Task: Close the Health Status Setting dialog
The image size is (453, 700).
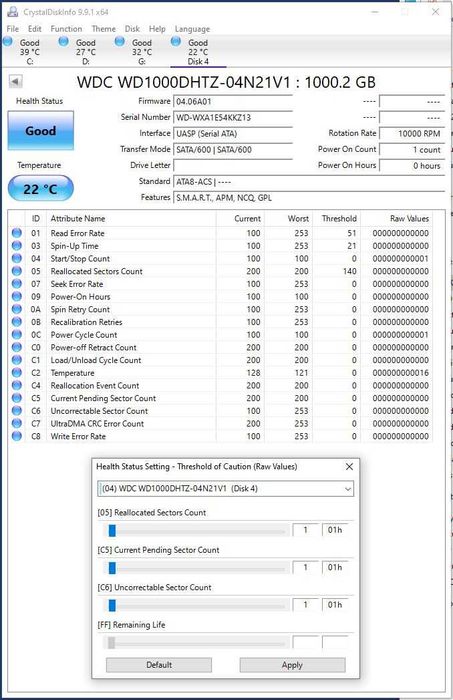Action: [x=349, y=467]
